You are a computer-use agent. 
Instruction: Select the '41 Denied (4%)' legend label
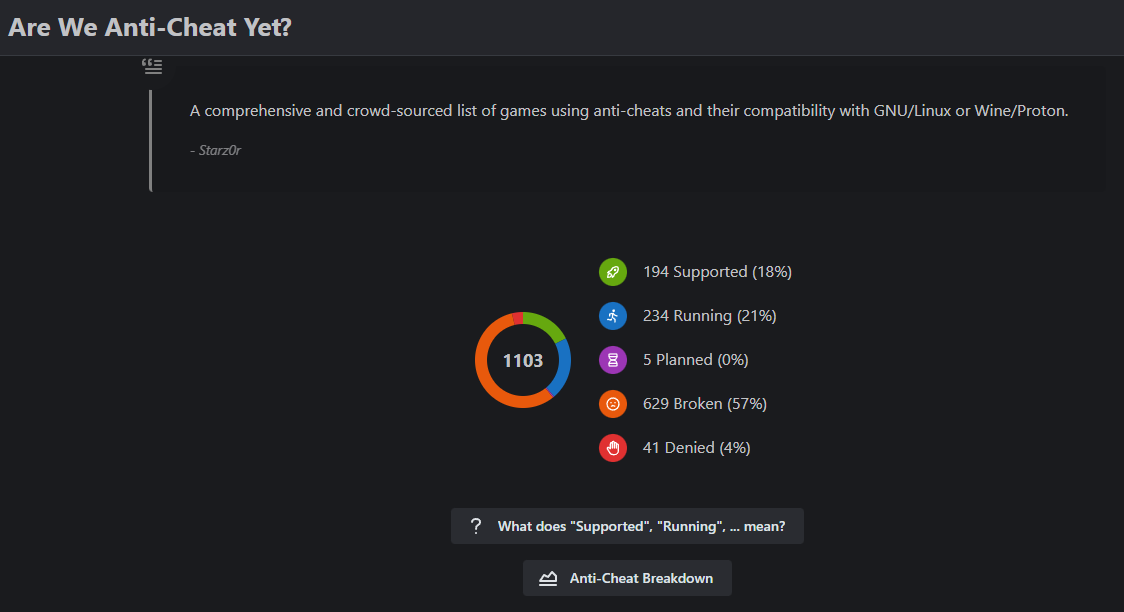697,448
